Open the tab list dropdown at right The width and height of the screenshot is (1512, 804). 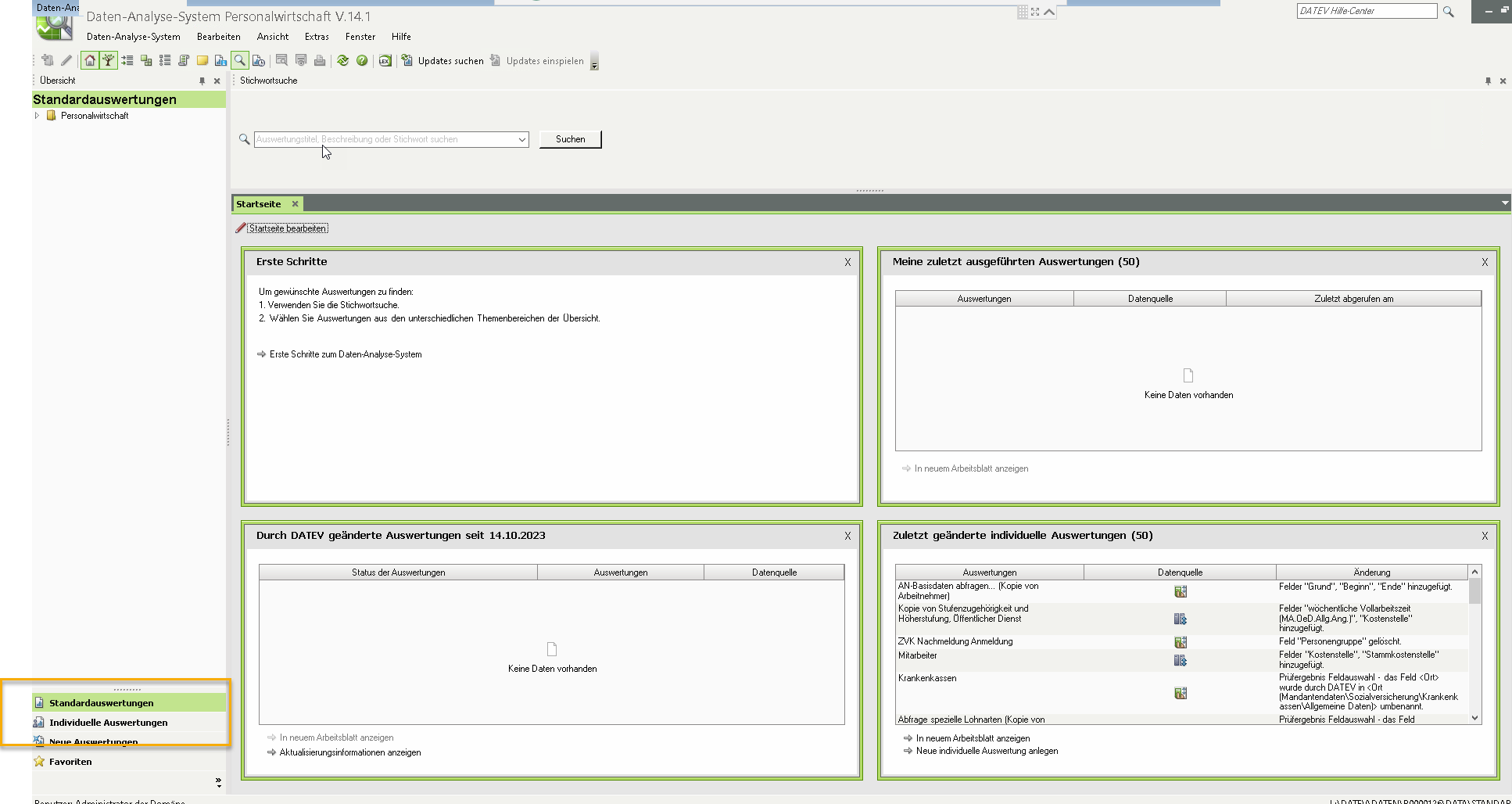(1505, 203)
